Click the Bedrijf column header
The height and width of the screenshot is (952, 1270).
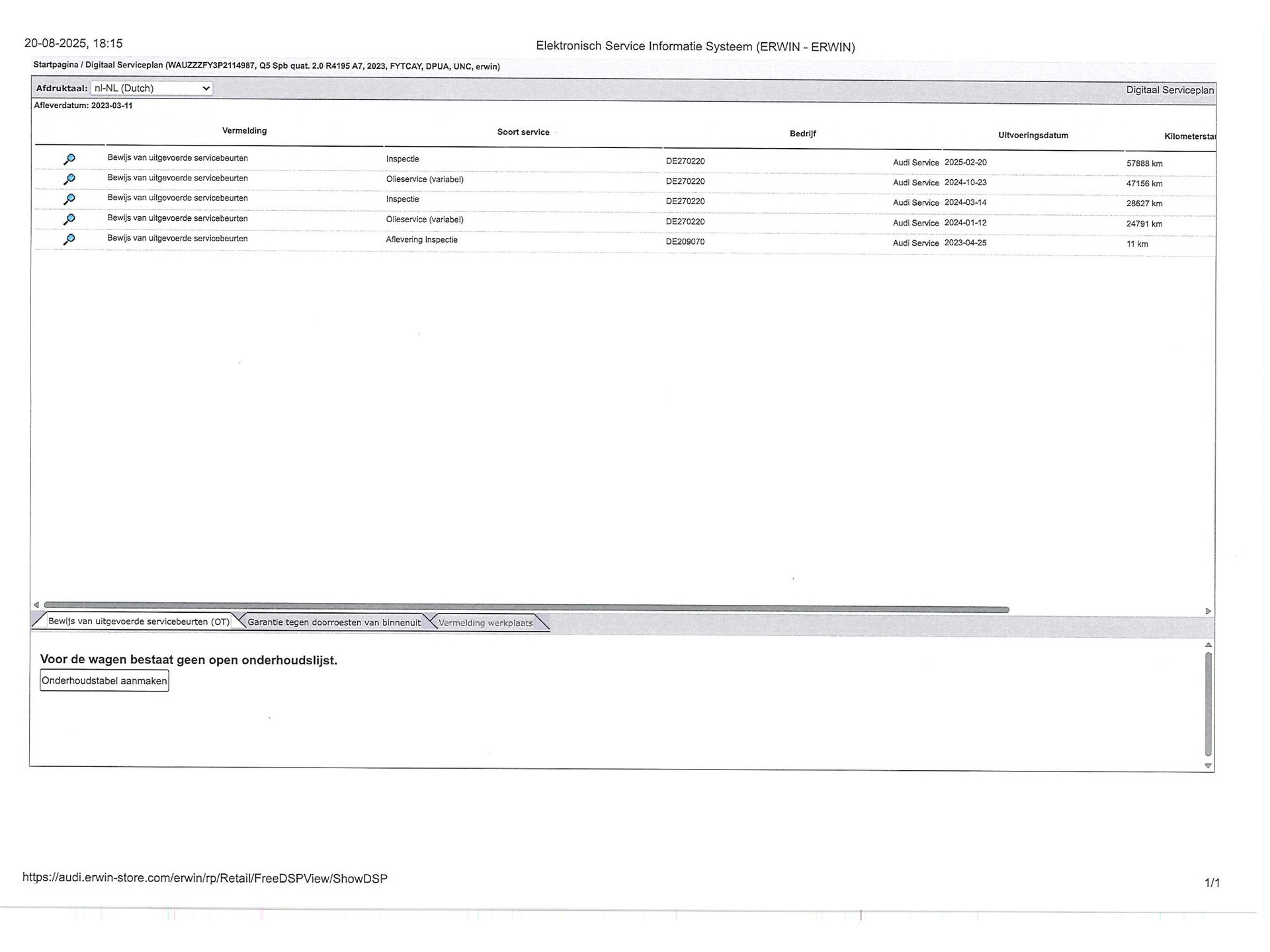point(803,134)
